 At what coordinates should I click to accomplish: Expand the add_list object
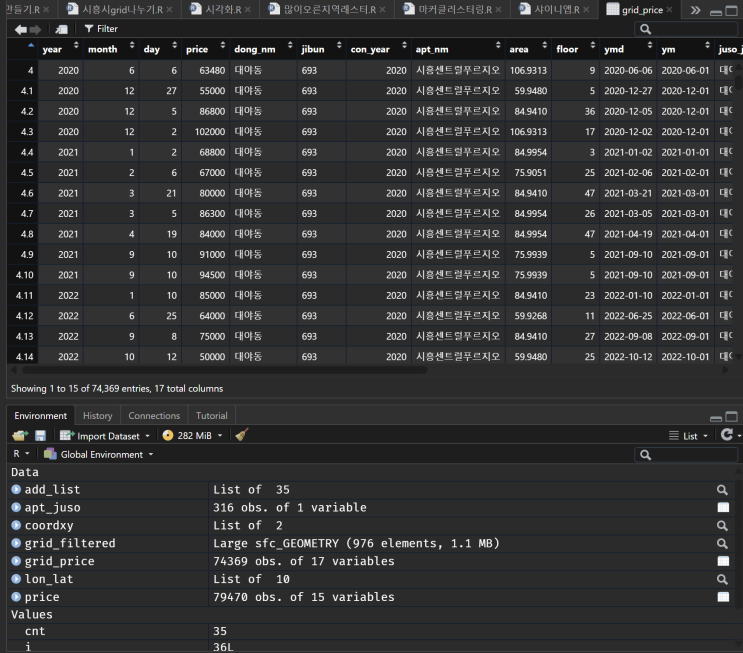[16, 490]
